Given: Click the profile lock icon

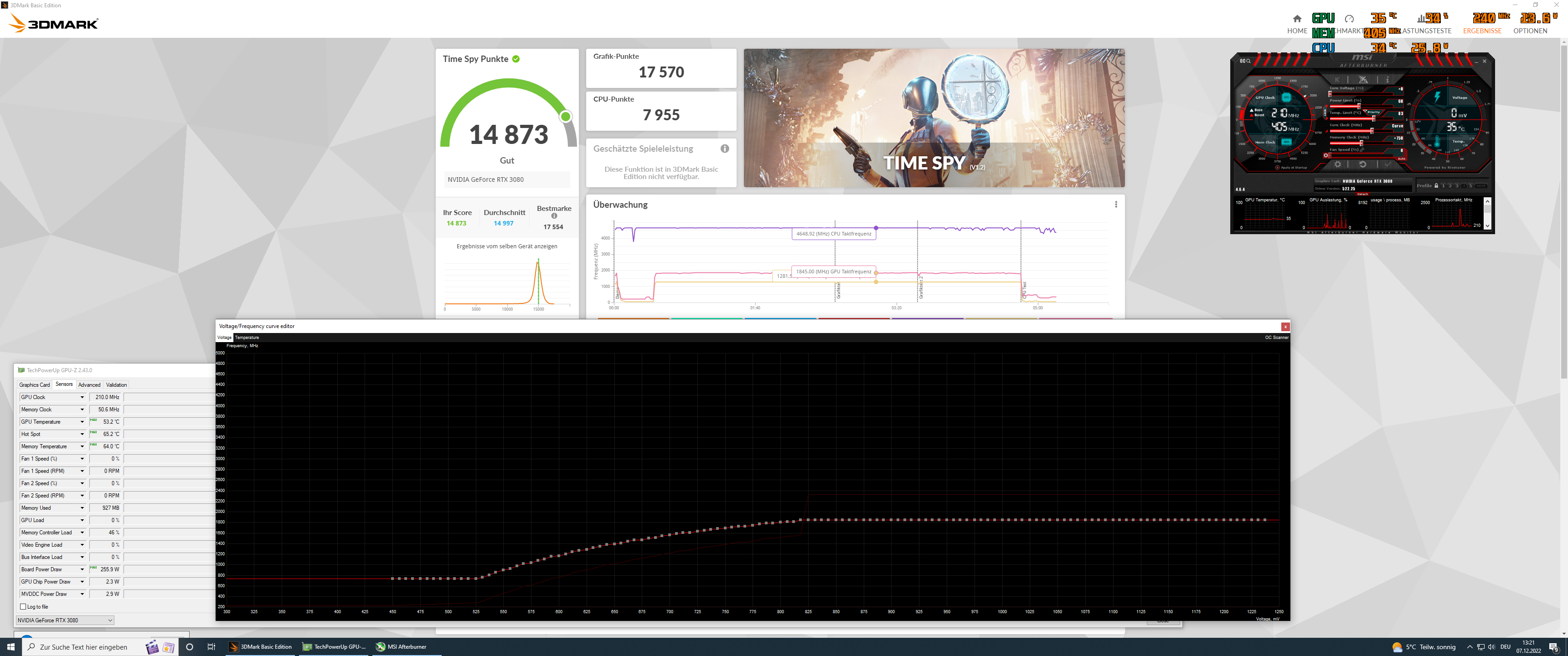Looking at the screenshot, I should (1437, 185).
